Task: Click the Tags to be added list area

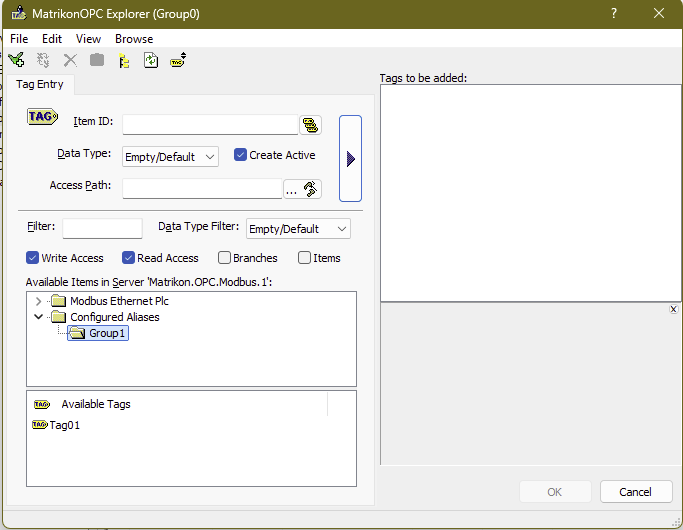Action: coord(531,193)
